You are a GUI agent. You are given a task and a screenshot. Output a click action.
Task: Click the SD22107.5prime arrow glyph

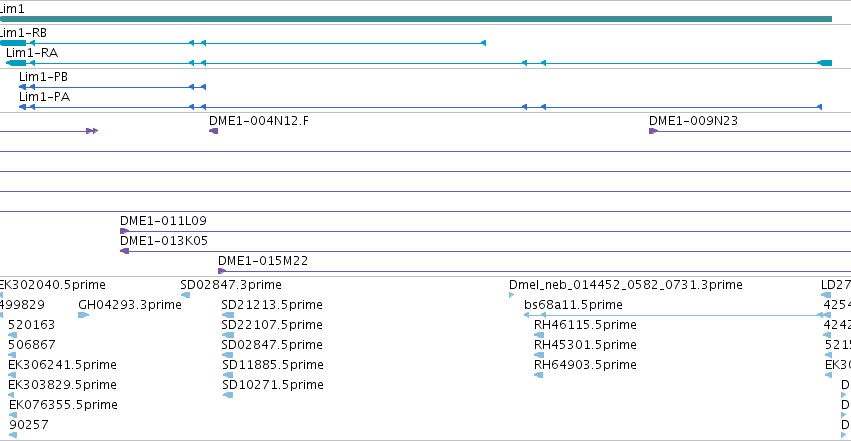[228, 335]
